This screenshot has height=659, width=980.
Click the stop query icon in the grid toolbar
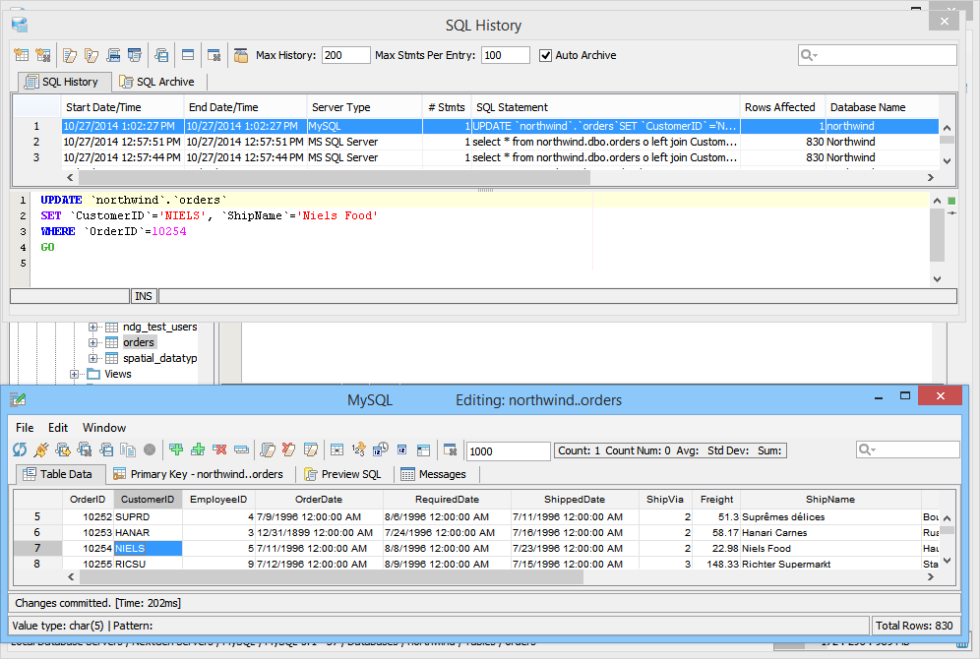[x=150, y=450]
